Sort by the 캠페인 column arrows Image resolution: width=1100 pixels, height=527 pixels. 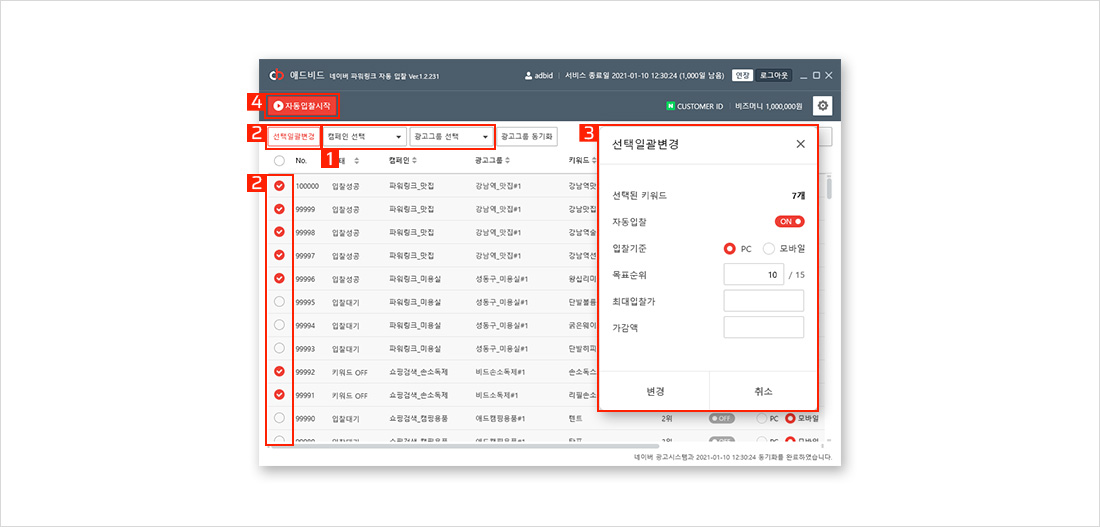(415, 161)
